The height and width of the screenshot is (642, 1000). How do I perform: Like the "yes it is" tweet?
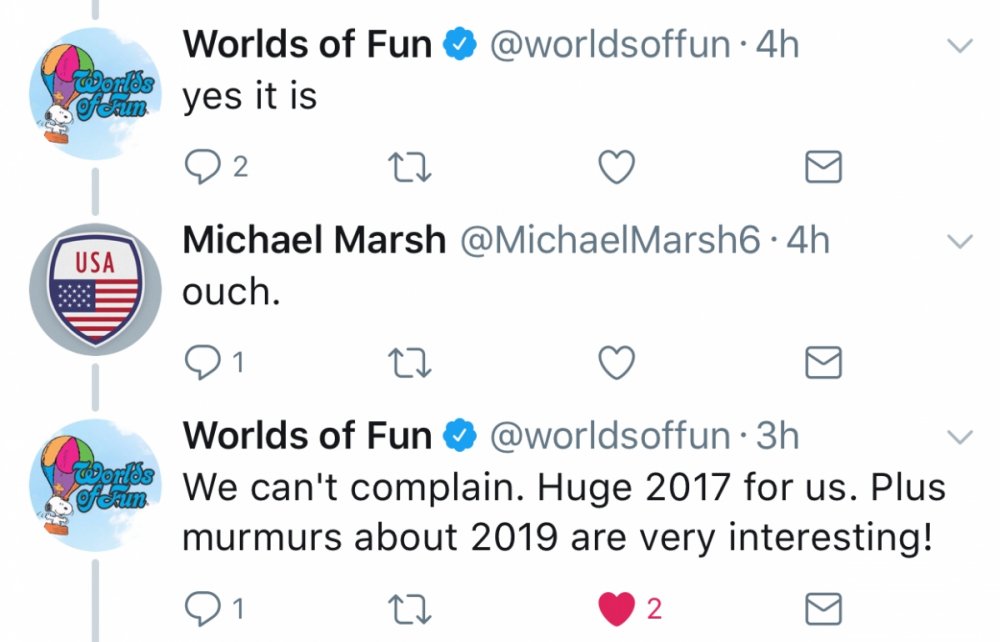pos(616,168)
